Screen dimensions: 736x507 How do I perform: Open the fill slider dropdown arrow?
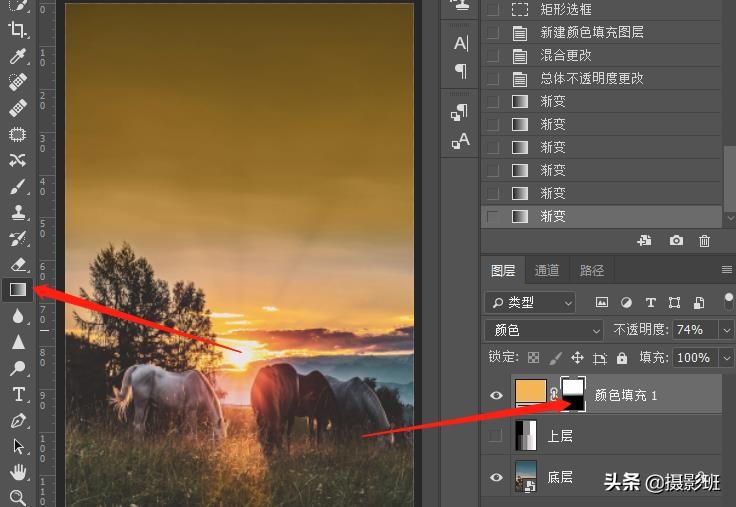point(727,358)
